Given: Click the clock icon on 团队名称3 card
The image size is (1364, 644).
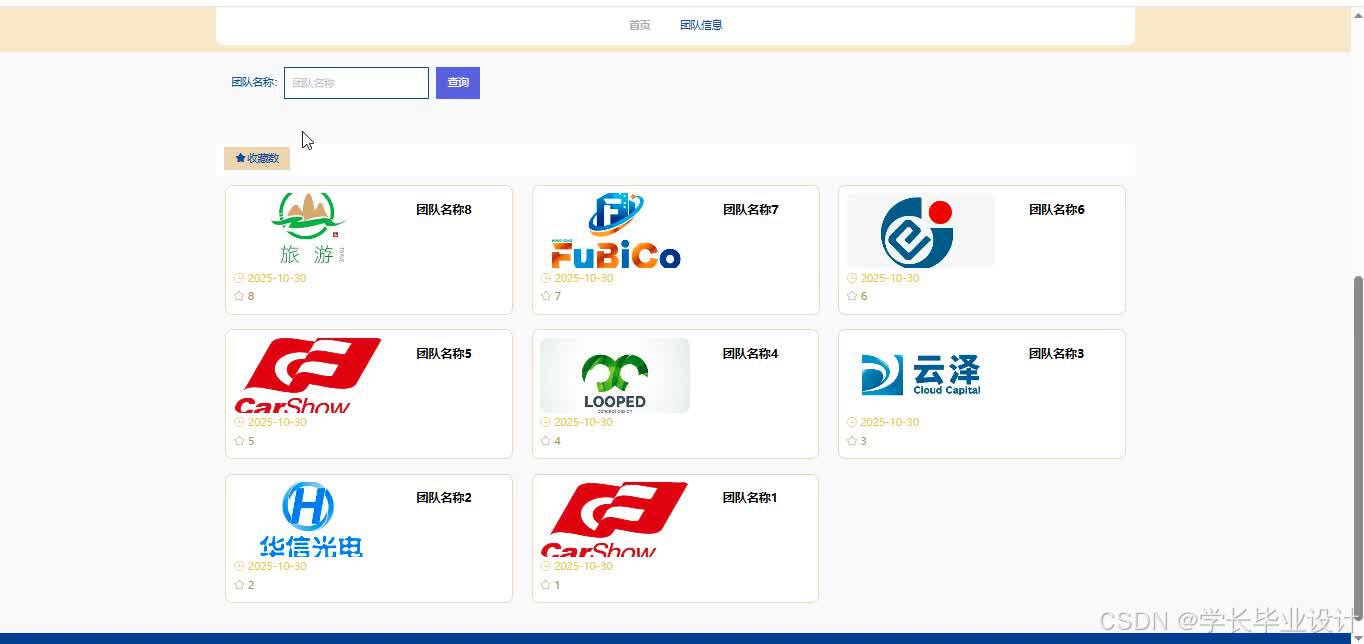Looking at the screenshot, I should (x=852, y=422).
